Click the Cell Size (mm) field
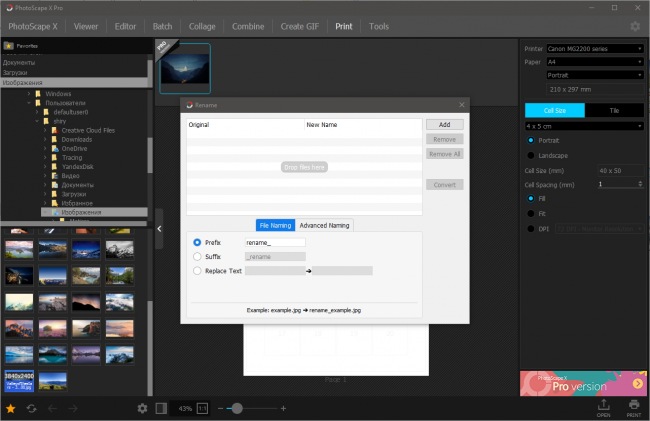Image resolution: width=650 pixels, height=421 pixels. [621, 171]
